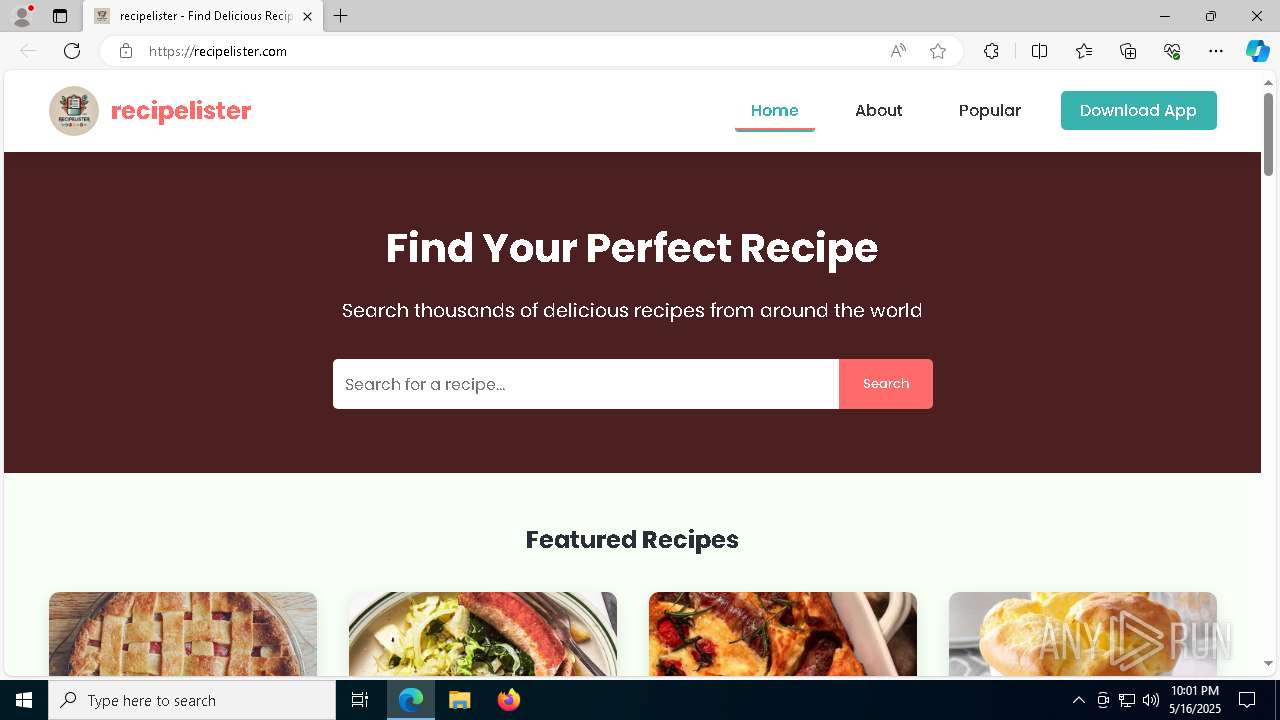The height and width of the screenshot is (720, 1280).
Task: Click the browser refresh icon
Action: point(72,51)
